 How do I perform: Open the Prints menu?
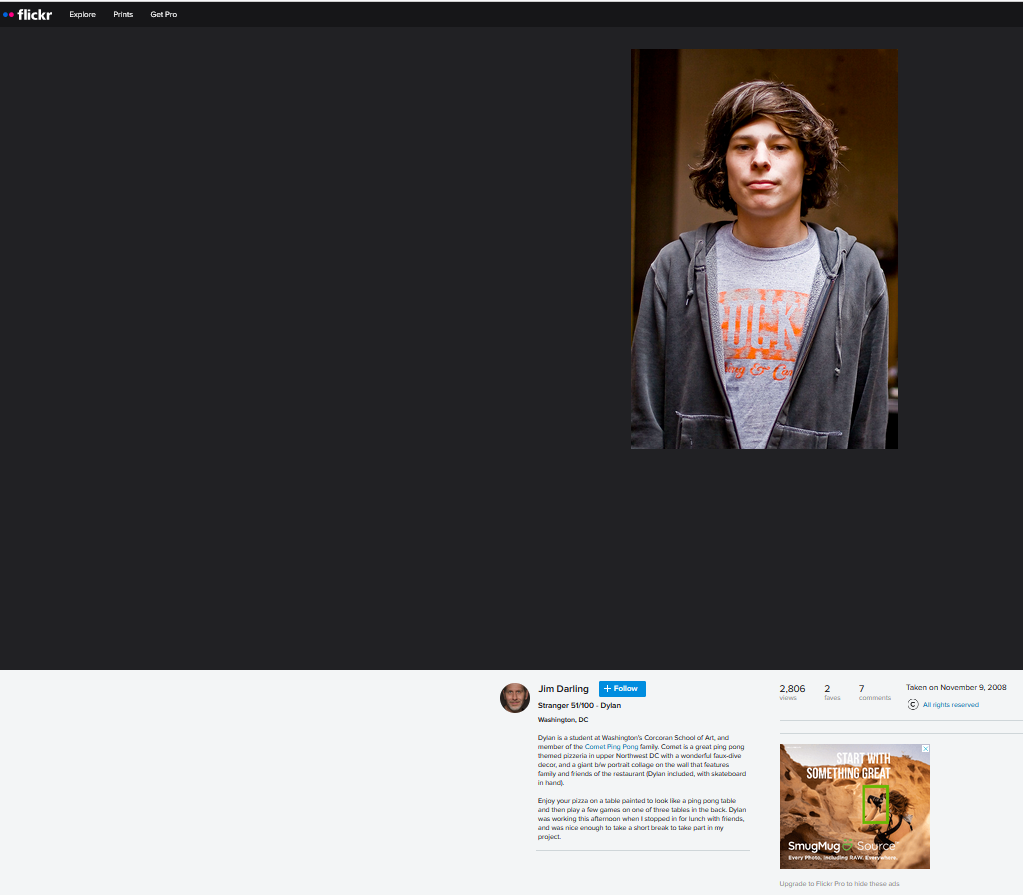[123, 14]
